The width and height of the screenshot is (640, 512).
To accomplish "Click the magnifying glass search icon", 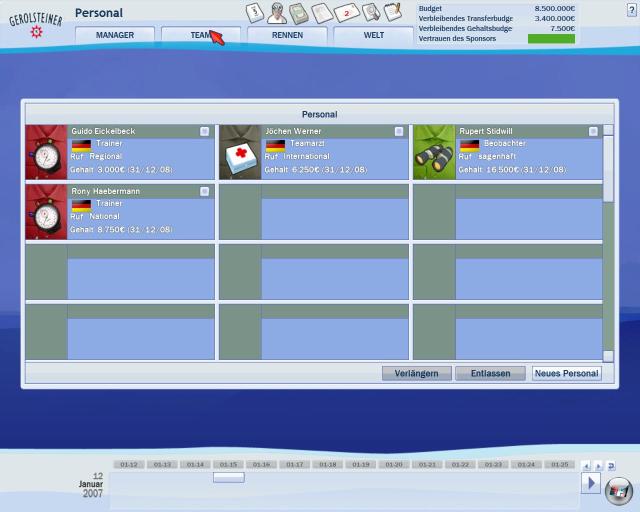I will click(371, 12).
